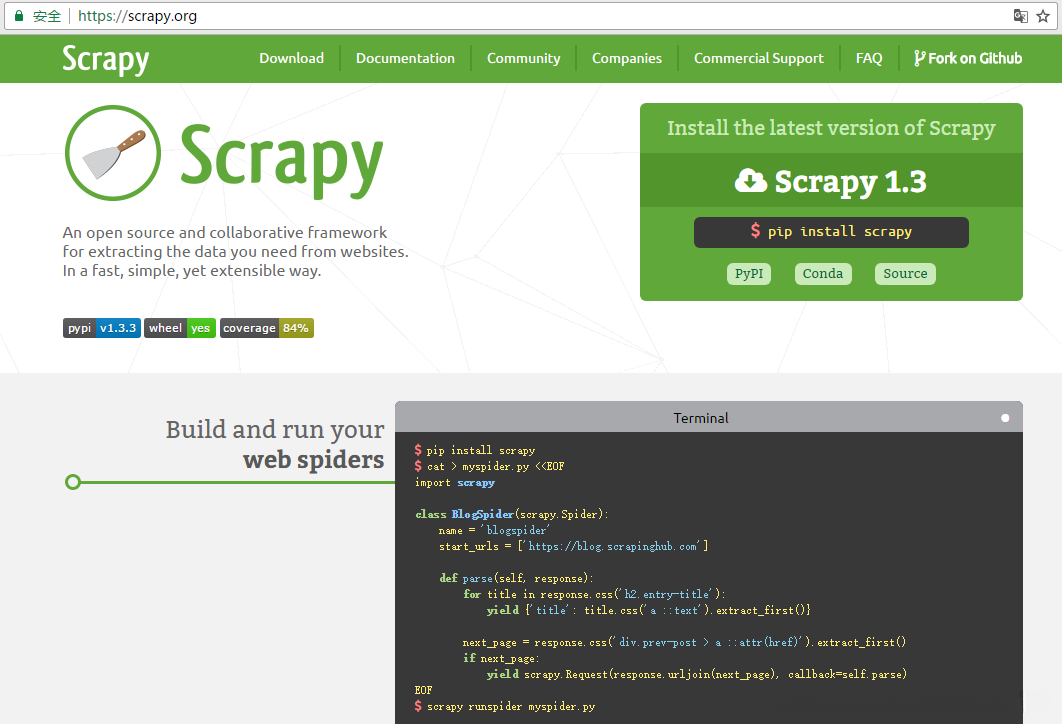Click the 'yield scrapy.Request' code line
The width and height of the screenshot is (1062, 724).
(x=696, y=674)
